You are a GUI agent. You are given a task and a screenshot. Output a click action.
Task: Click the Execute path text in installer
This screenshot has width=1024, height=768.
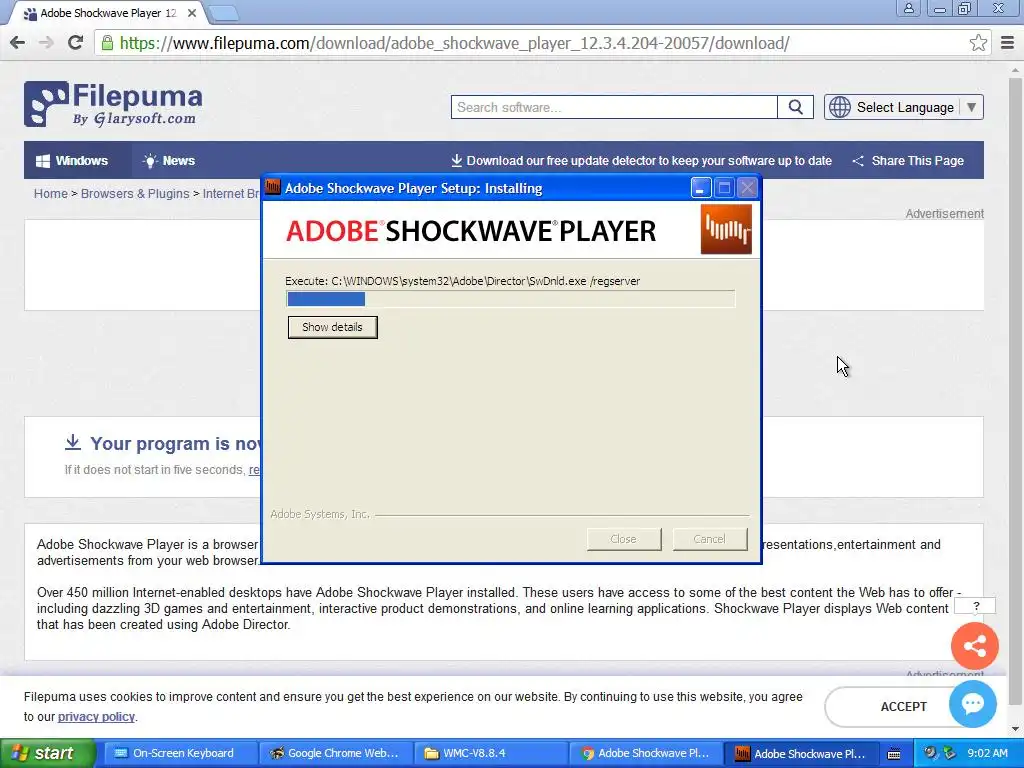coord(462,281)
